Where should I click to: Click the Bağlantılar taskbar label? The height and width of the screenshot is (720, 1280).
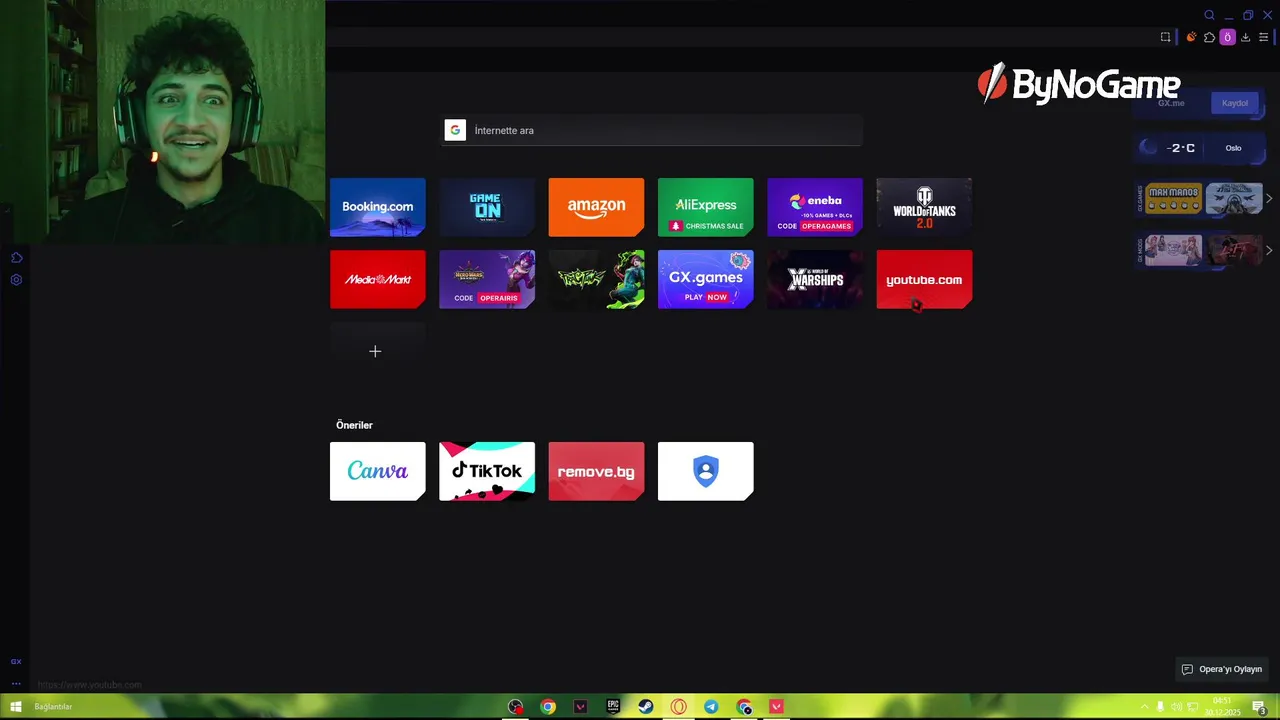point(53,707)
